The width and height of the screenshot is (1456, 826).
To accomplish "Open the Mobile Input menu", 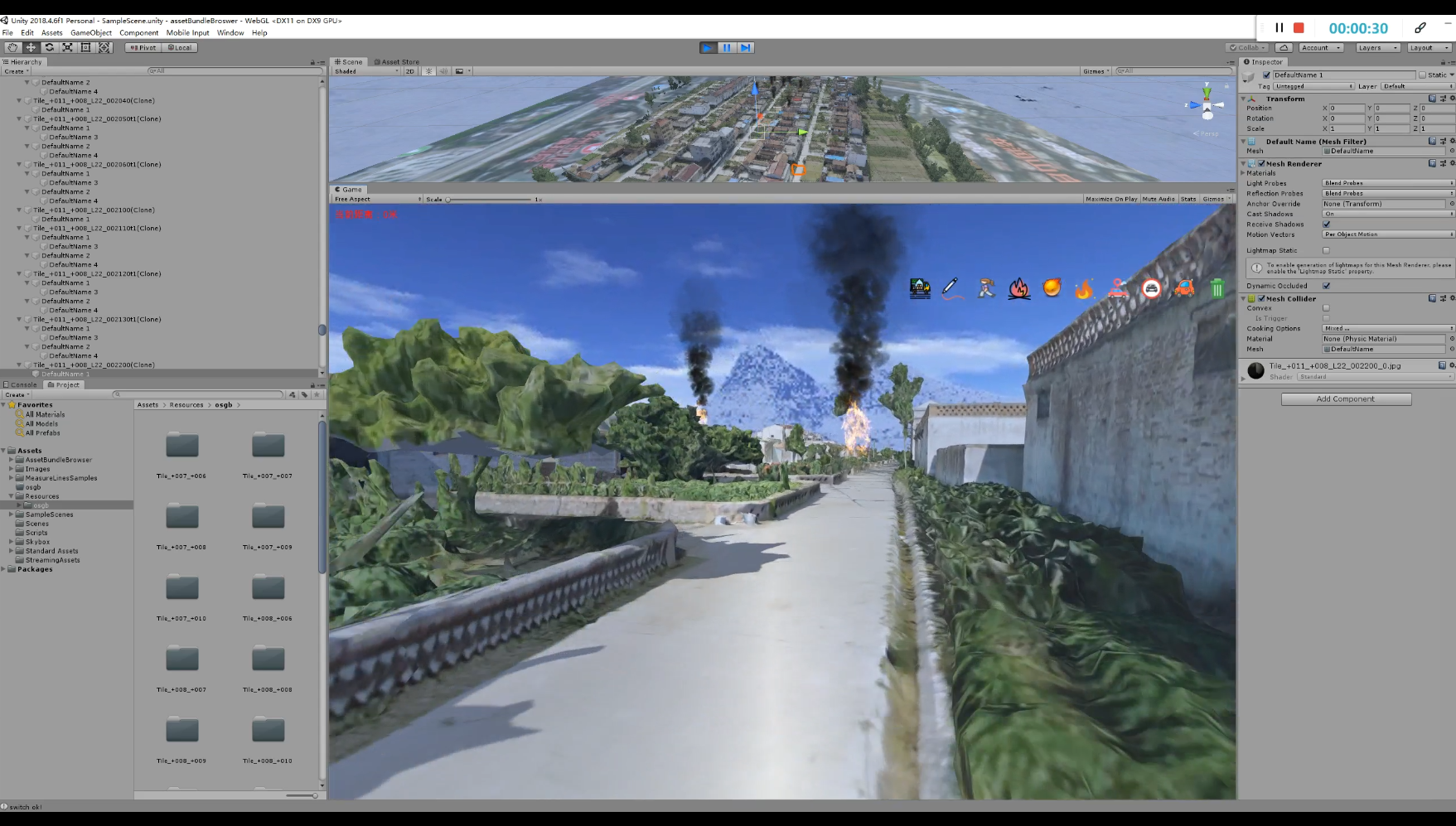I will pyautogui.click(x=188, y=33).
